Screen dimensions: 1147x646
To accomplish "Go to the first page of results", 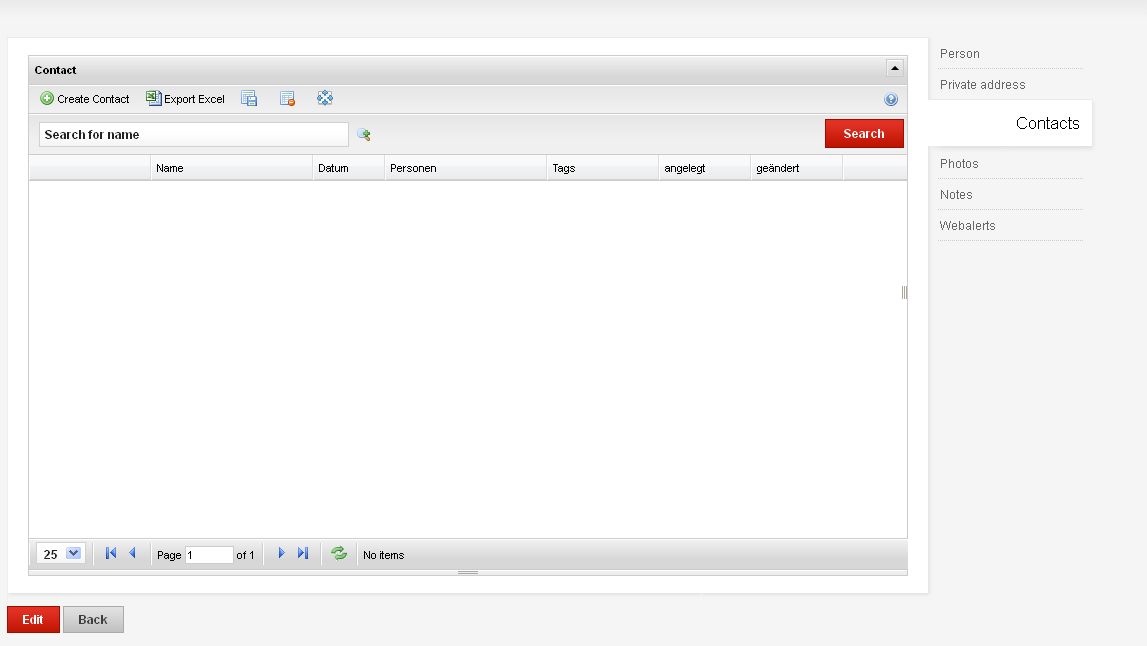I will (x=111, y=554).
